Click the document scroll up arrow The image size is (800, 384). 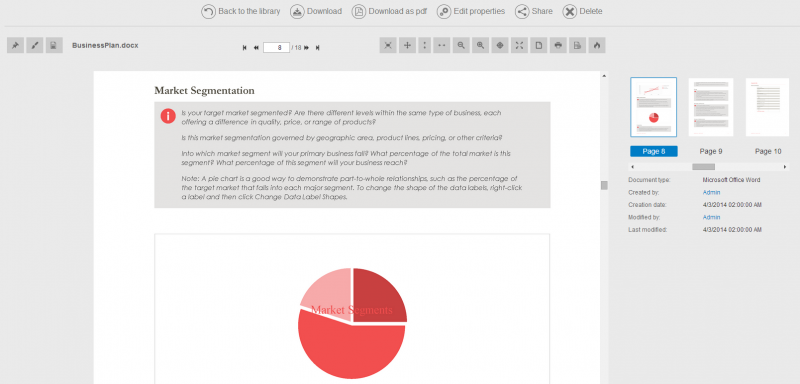[x=604, y=76]
